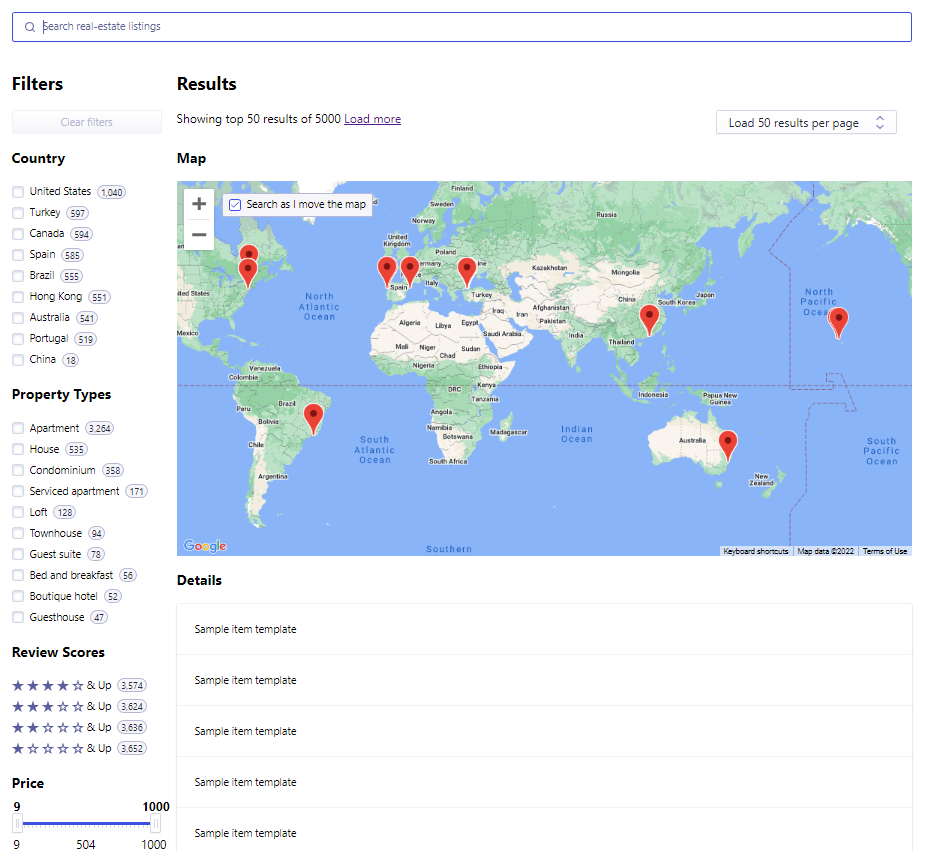The image size is (938, 851).
Task: Check the Bed and breakfast property type
Action: (x=18, y=575)
